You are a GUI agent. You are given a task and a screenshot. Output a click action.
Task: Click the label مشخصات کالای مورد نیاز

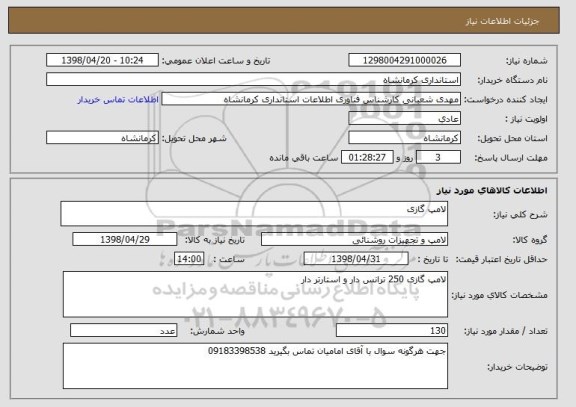(x=499, y=295)
